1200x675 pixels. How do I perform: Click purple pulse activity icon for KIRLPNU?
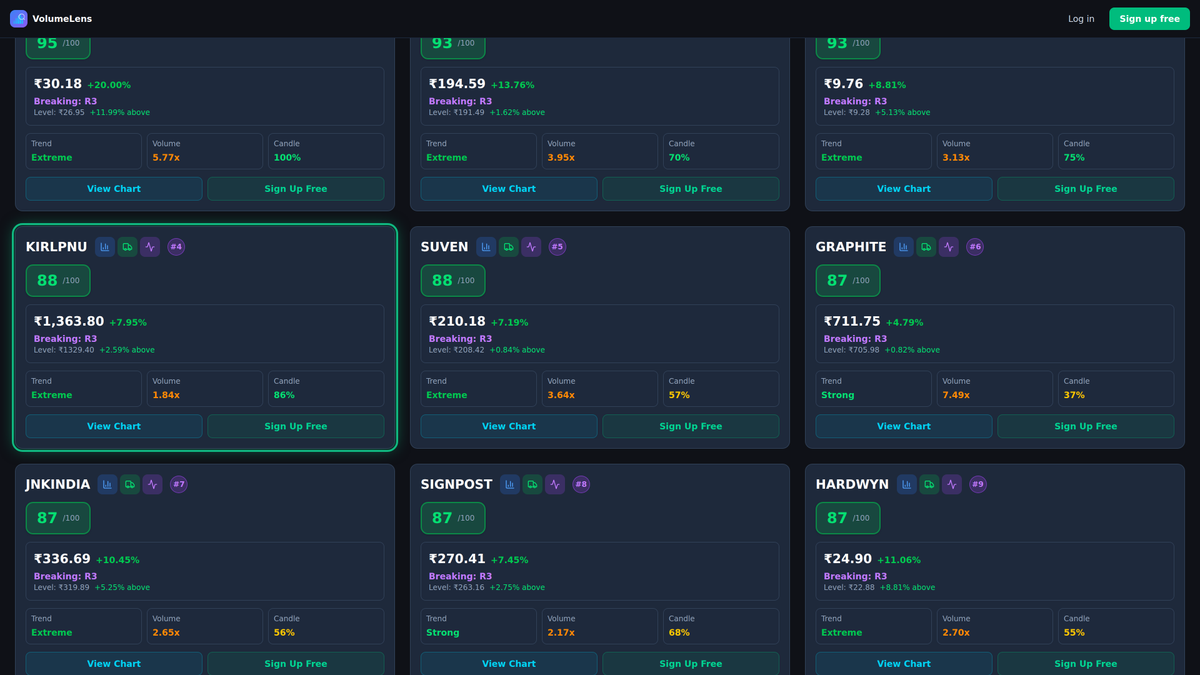click(x=150, y=247)
